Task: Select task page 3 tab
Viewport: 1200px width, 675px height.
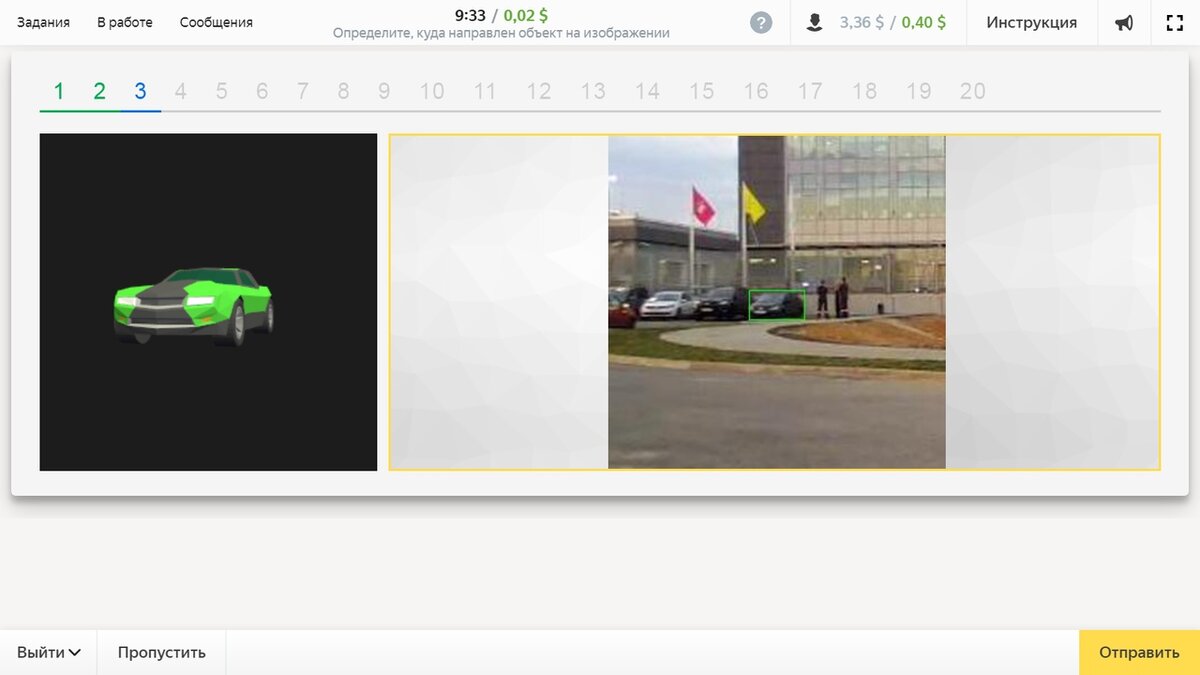Action: [140, 91]
